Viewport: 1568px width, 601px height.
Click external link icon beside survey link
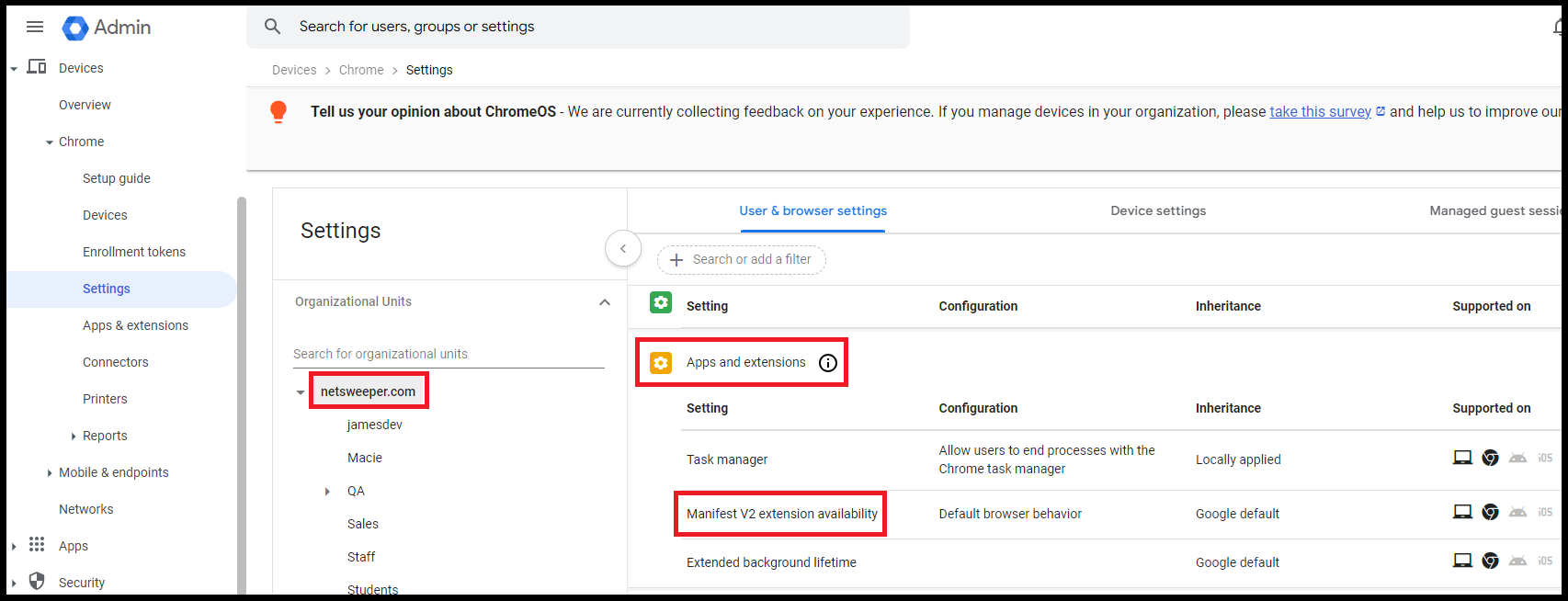tap(1381, 111)
